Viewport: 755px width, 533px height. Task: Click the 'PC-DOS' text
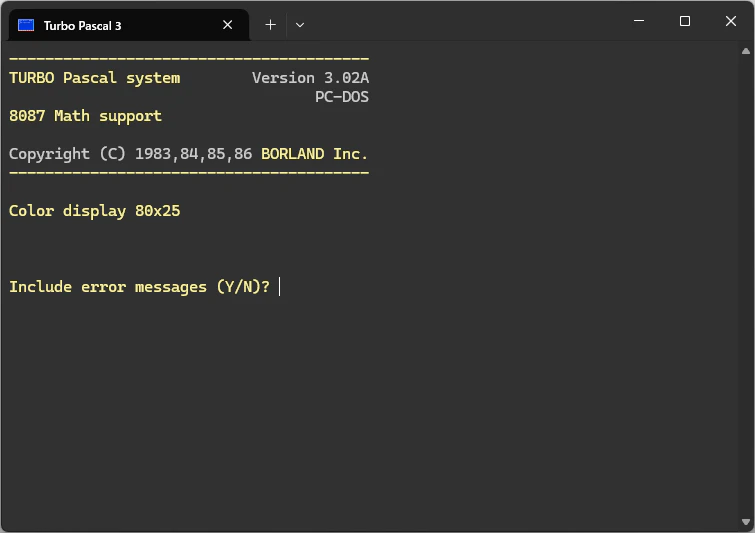pos(342,97)
